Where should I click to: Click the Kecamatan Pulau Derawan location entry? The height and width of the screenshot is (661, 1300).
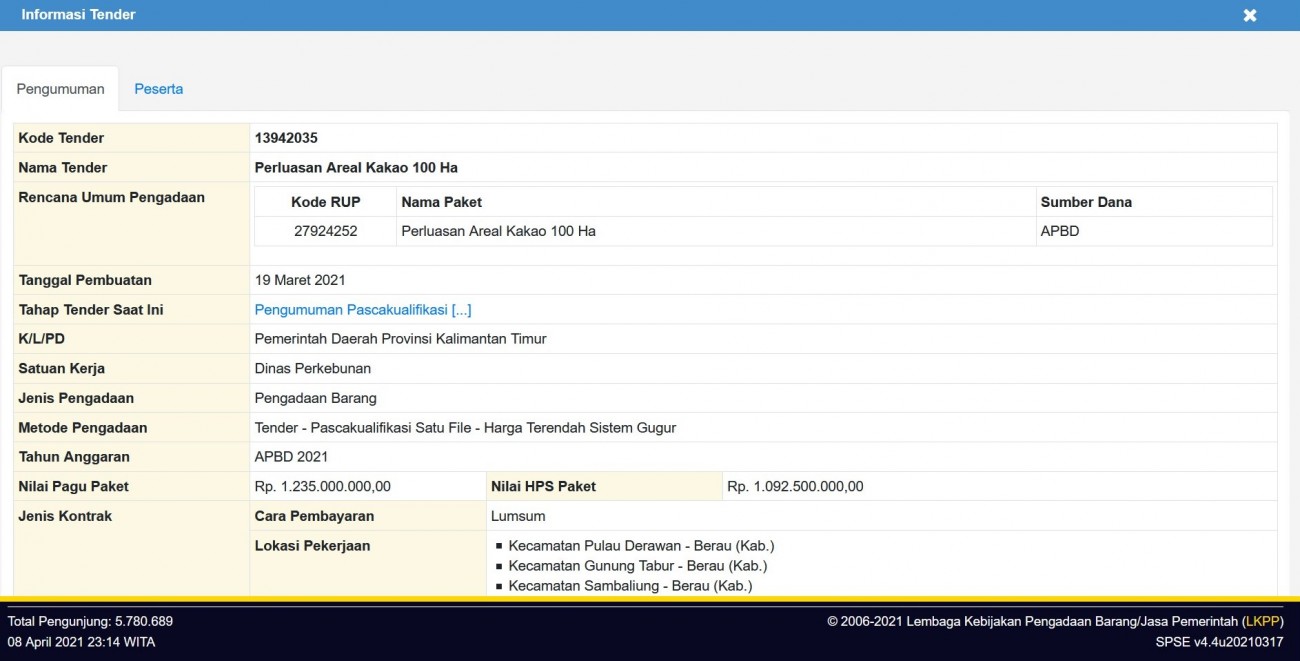point(641,546)
